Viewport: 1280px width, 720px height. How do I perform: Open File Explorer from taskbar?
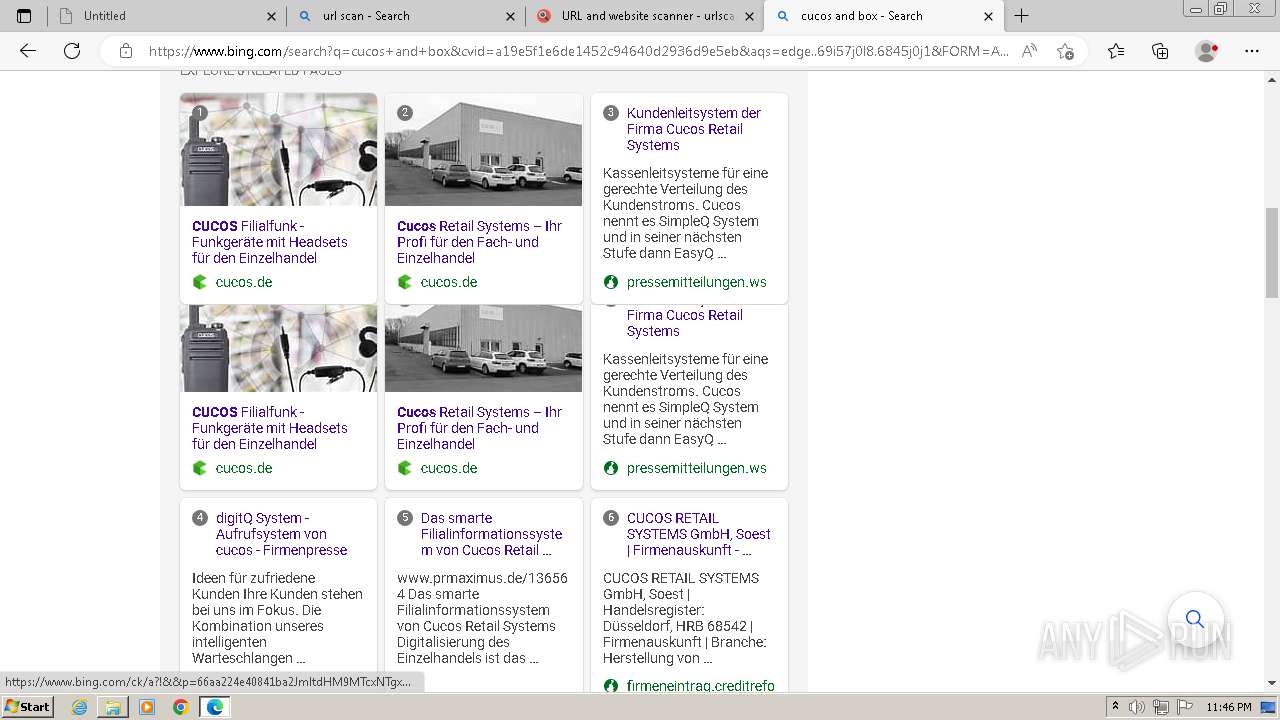[x=113, y=707]
